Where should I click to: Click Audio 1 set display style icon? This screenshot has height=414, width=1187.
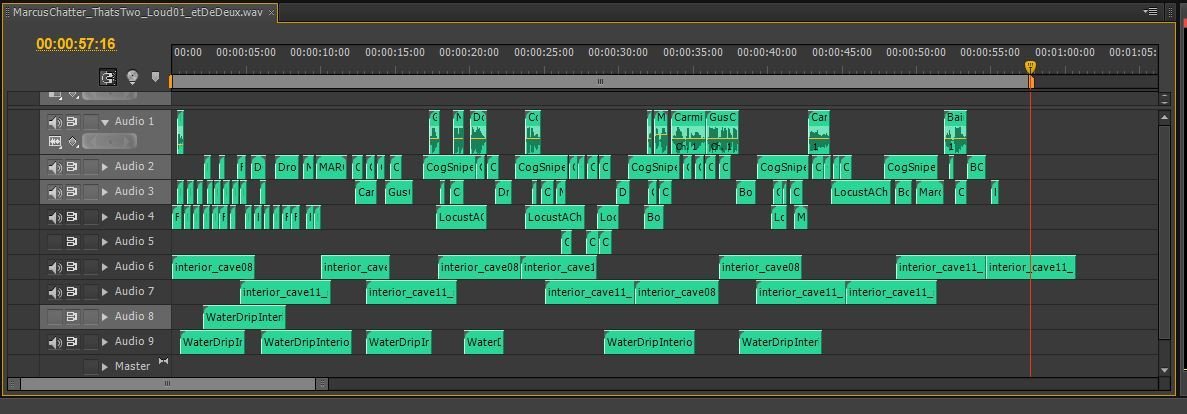pos(55,142)
